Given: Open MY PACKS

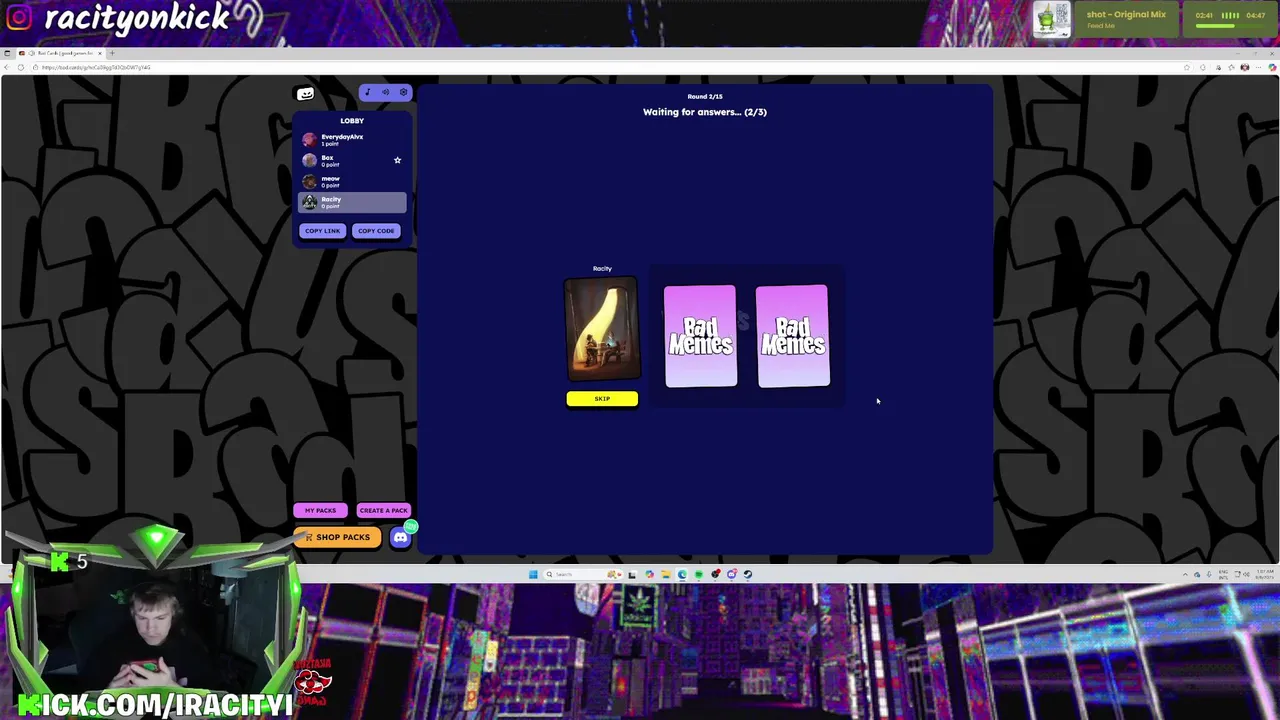Looking at the screenshot, I should point(320,510).
